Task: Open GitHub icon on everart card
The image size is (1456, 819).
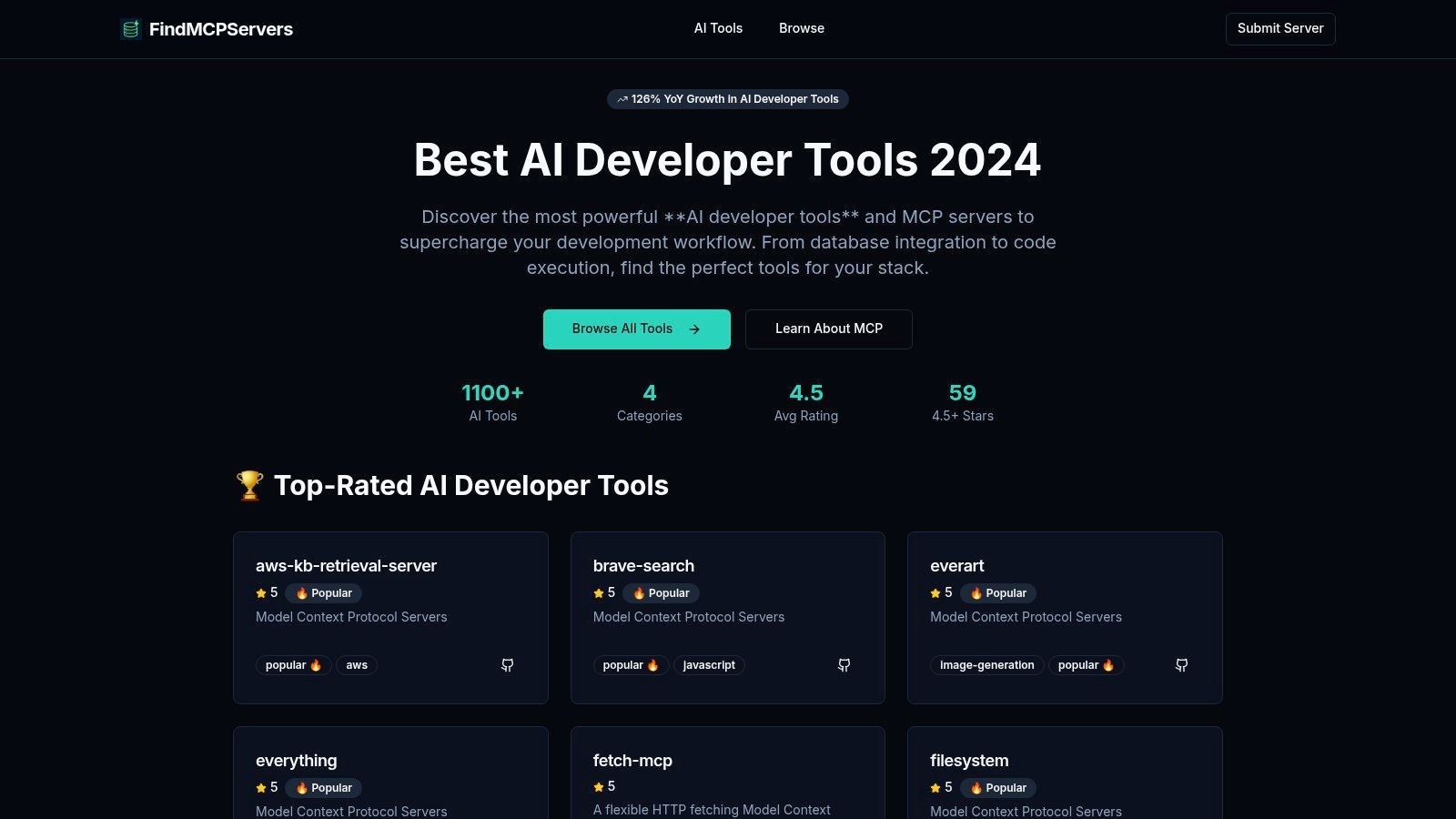Action: click(1182, 665)
